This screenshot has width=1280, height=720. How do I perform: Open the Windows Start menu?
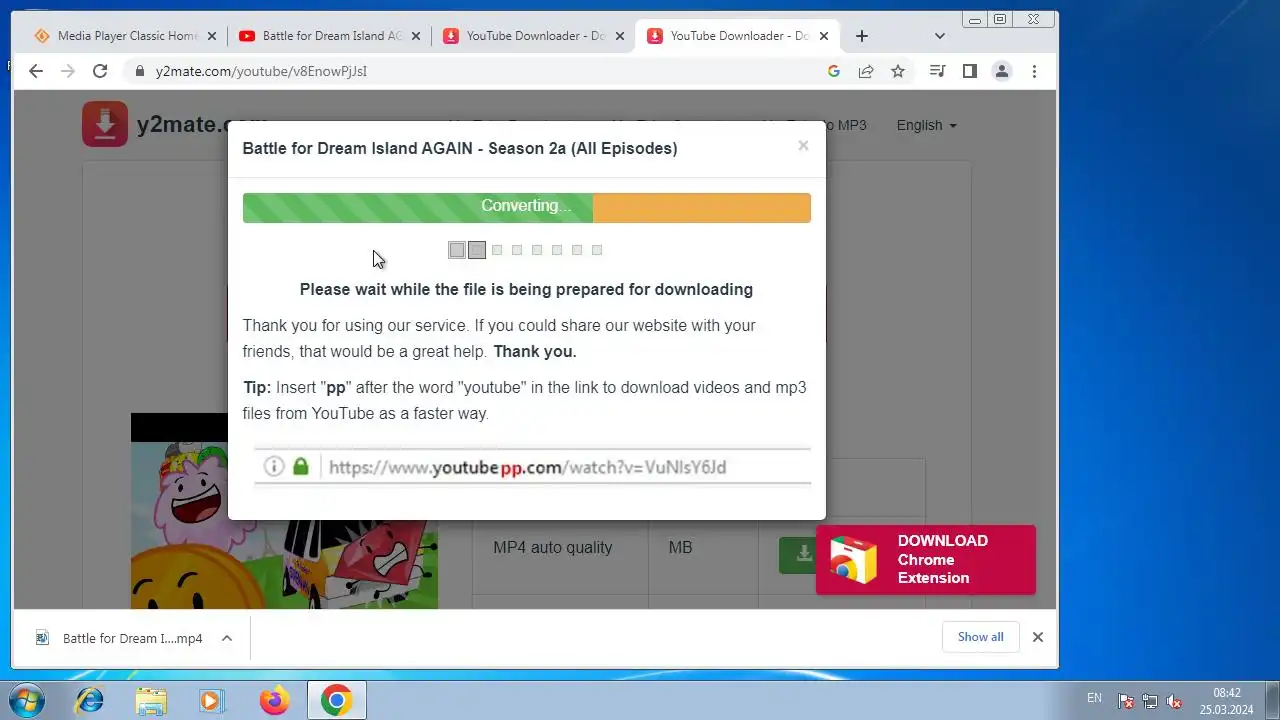[25, 700]
